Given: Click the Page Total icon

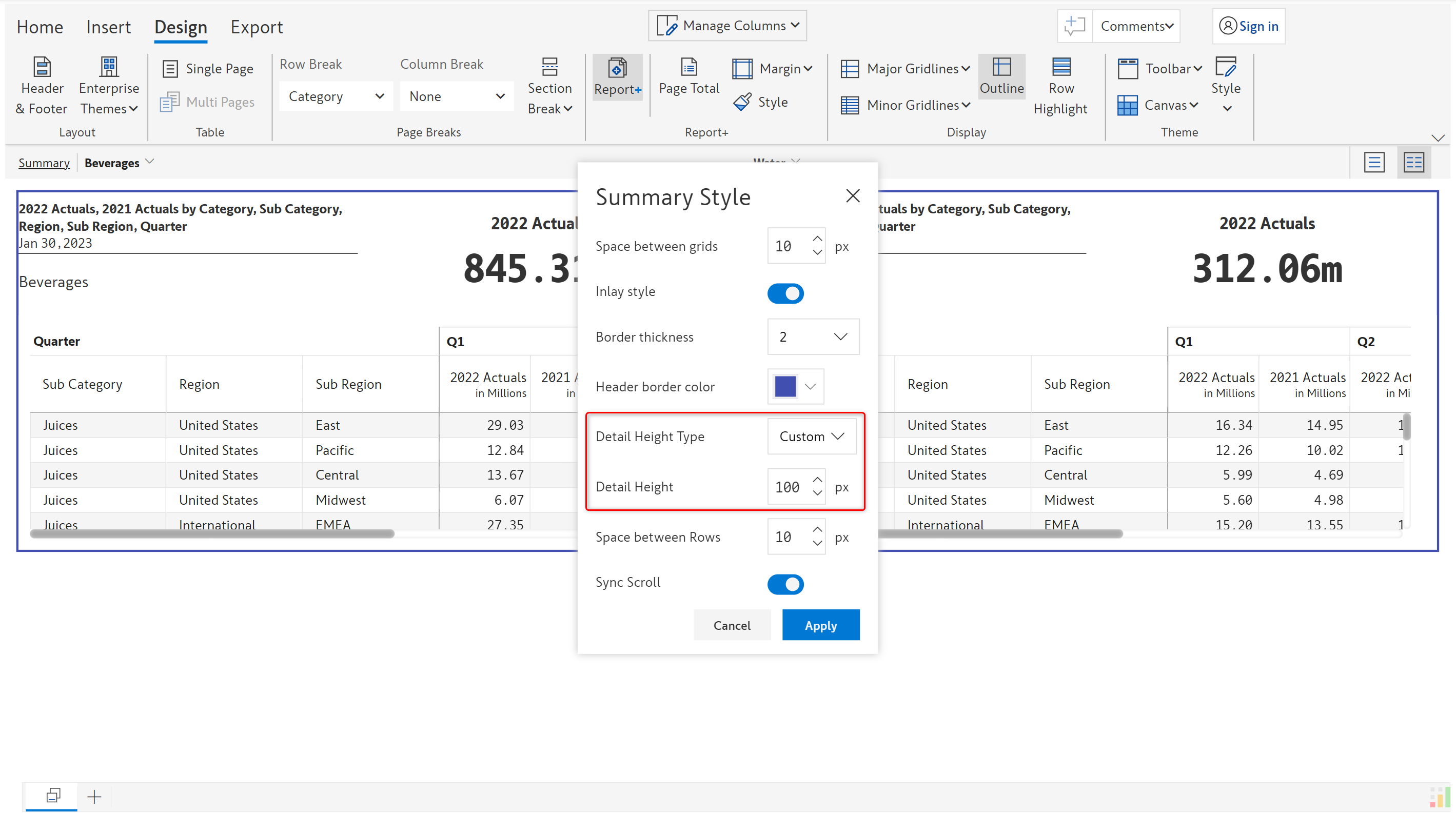Looking at the screenshot, I should click(x=688, y=68).
